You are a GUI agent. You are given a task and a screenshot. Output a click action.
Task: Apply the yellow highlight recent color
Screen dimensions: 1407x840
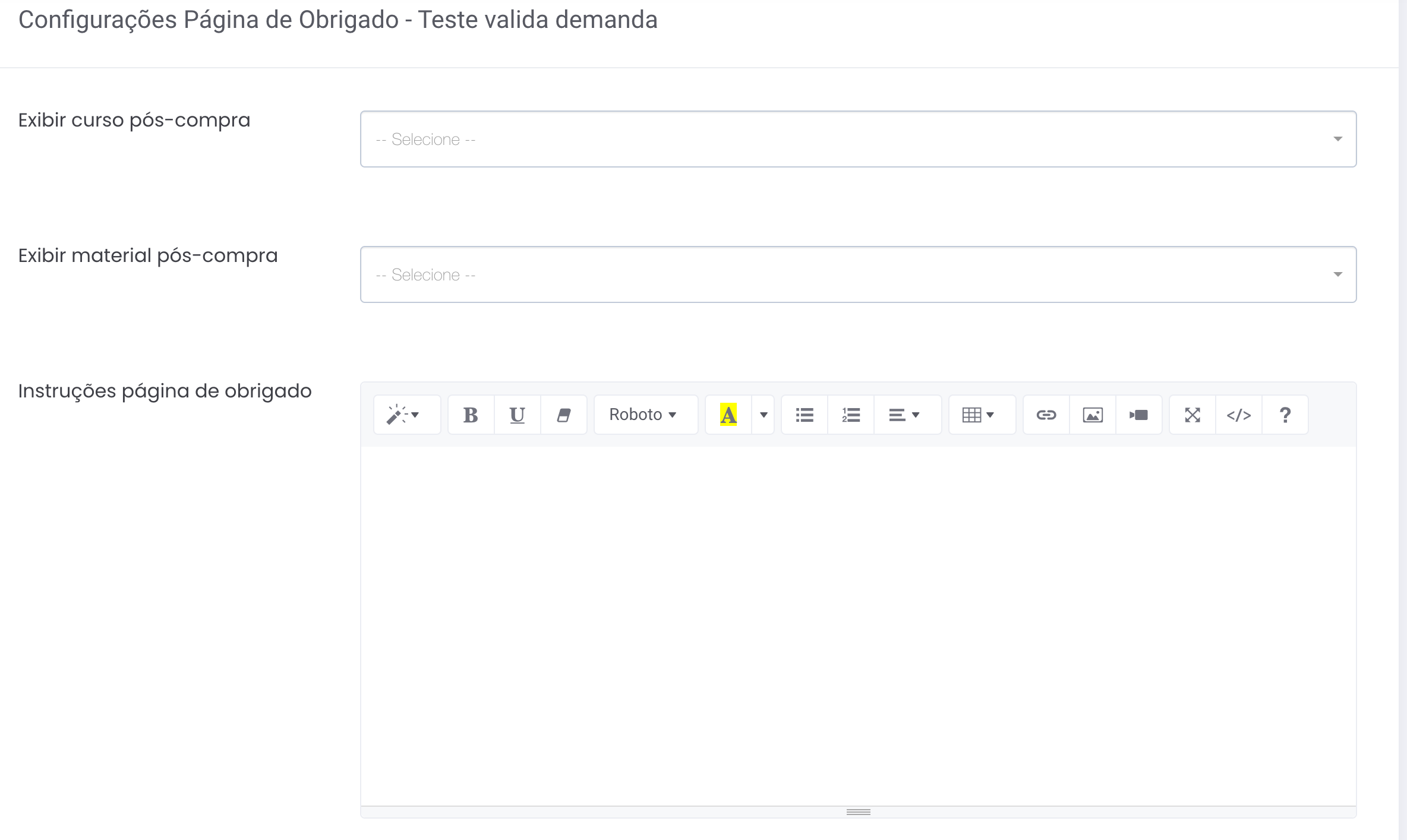tap(728, 415)
